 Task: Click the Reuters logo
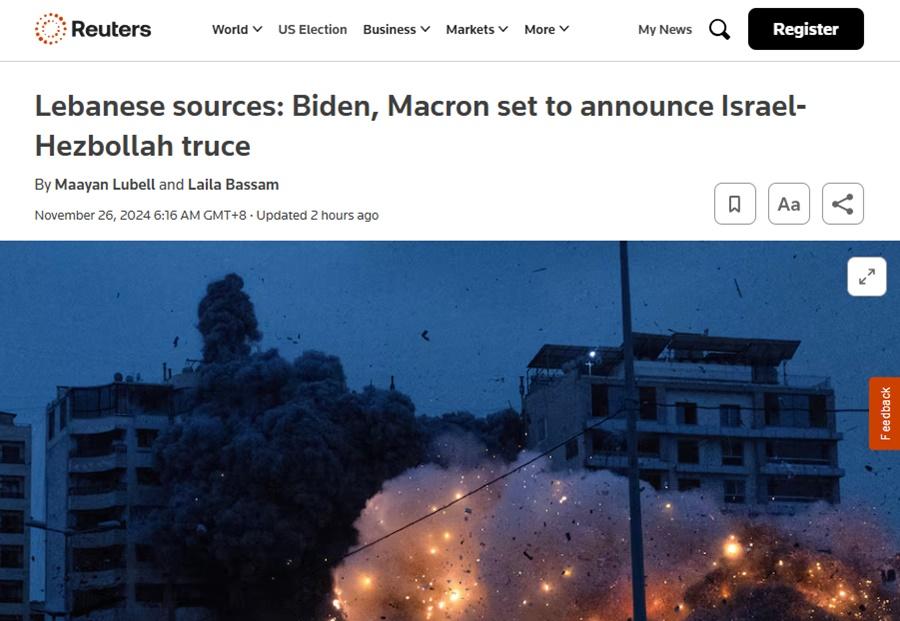pos(93,29)
